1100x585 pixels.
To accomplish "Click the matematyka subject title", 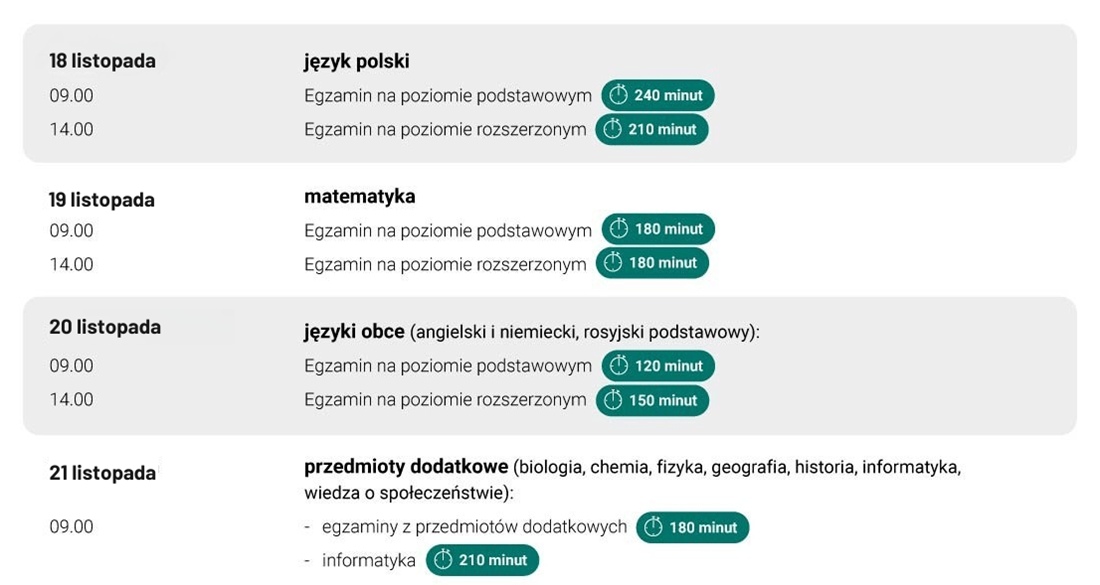I will 360,196.
